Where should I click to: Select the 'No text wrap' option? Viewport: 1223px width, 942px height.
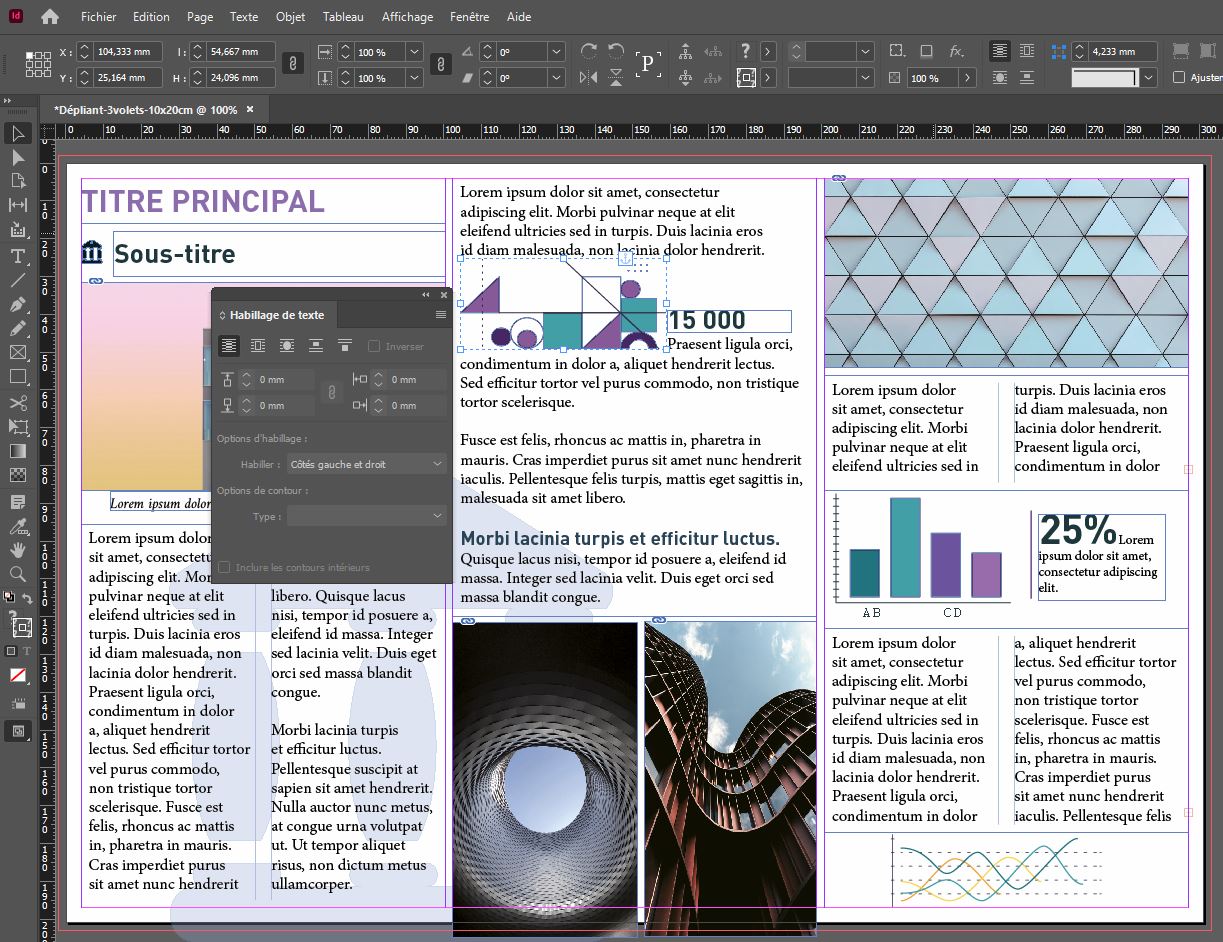point(229,346)
